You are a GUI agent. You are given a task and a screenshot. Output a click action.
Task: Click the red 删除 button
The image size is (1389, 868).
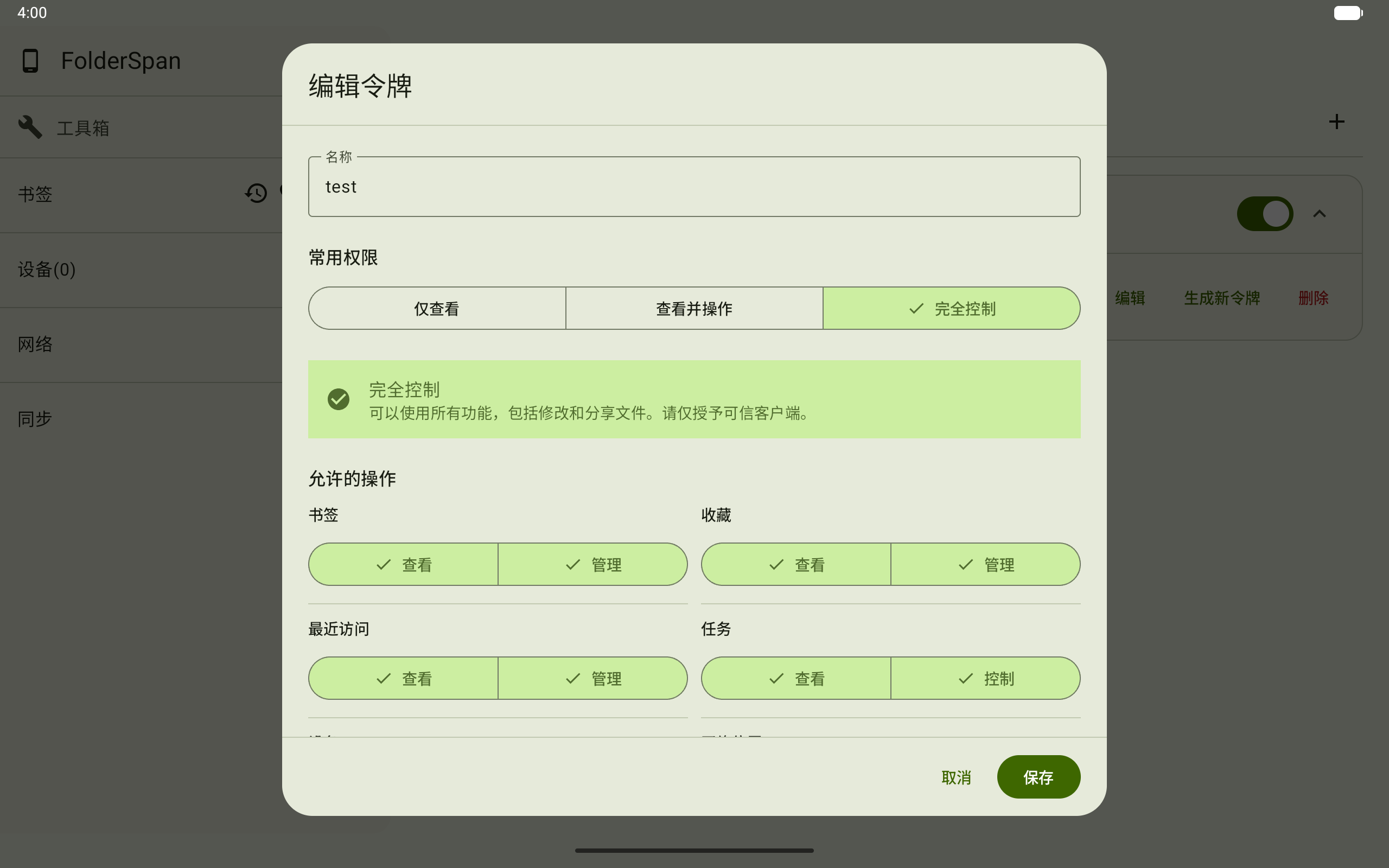click(1313, 298)
